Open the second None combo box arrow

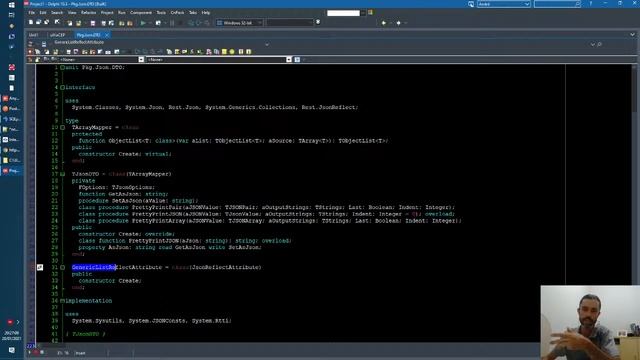(289, 60)
